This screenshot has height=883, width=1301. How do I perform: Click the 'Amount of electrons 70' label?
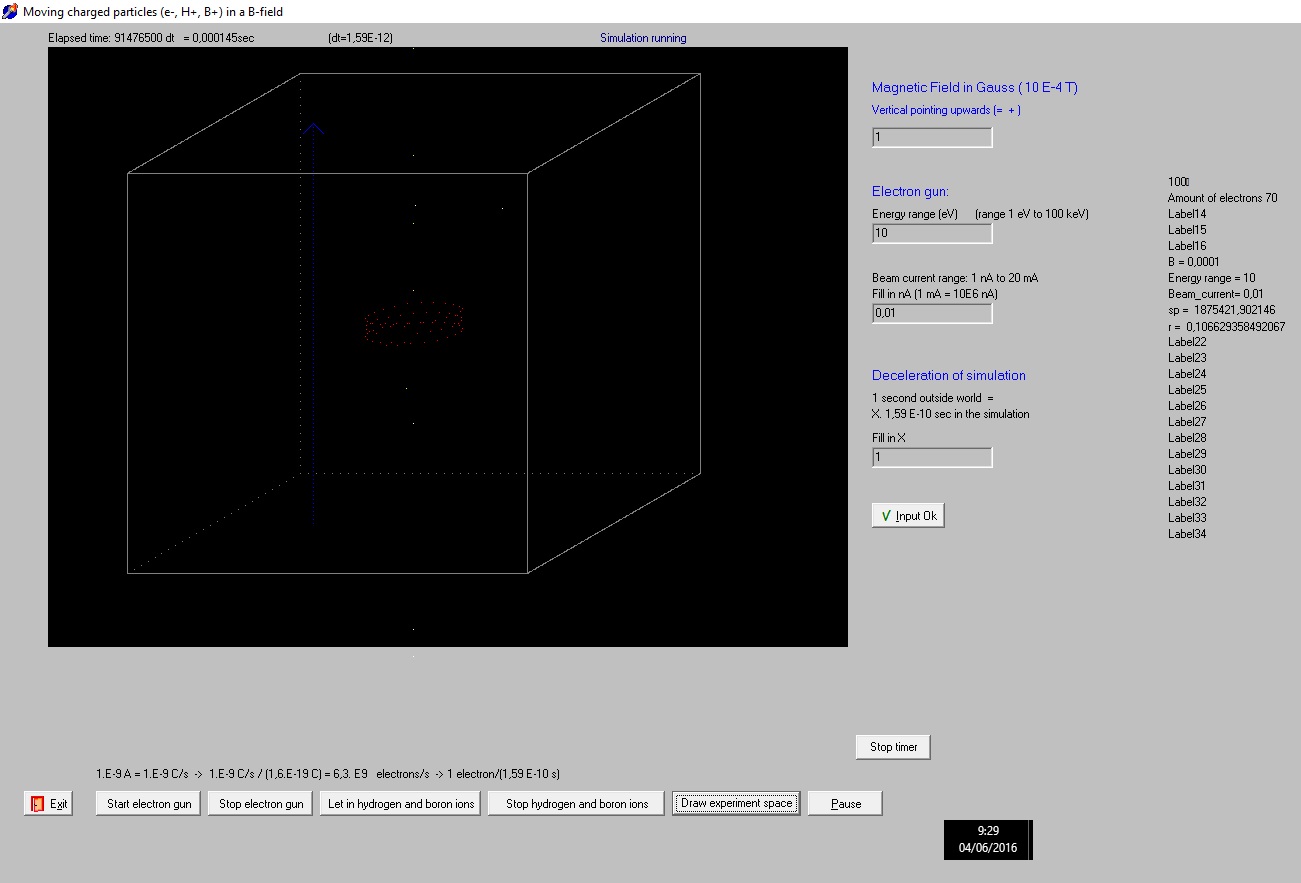coord(1222,198)
